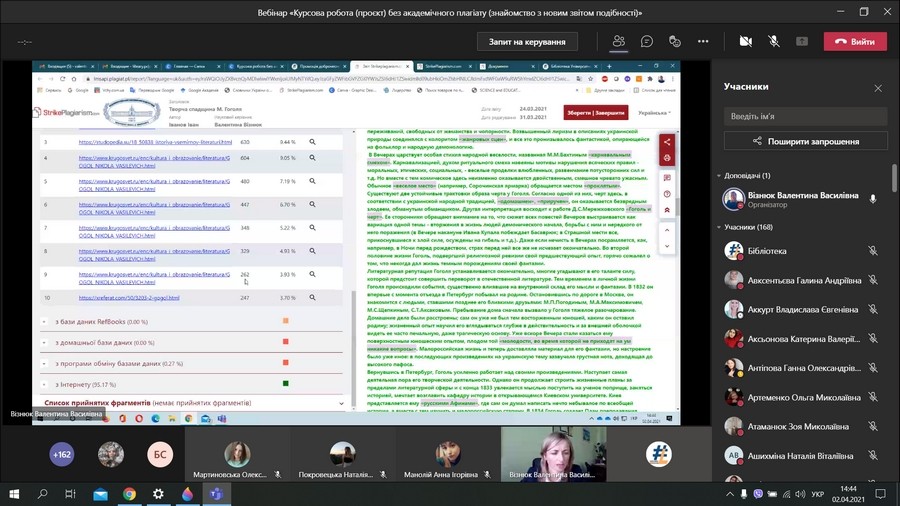Unmute the microphone in meeting toolbar
This screenshot has width=900, height=506.
774,41
